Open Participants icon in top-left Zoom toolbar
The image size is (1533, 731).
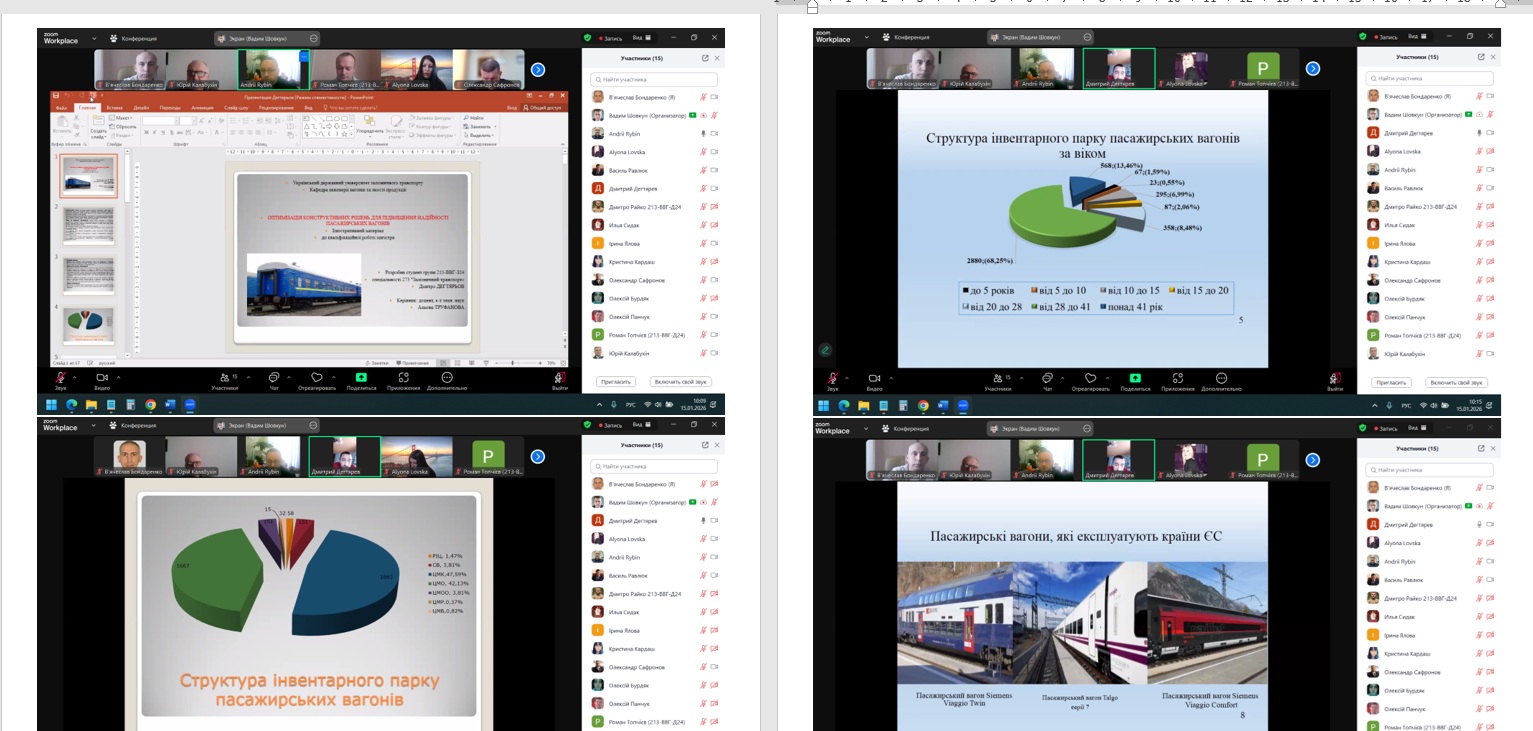(223, 378)
